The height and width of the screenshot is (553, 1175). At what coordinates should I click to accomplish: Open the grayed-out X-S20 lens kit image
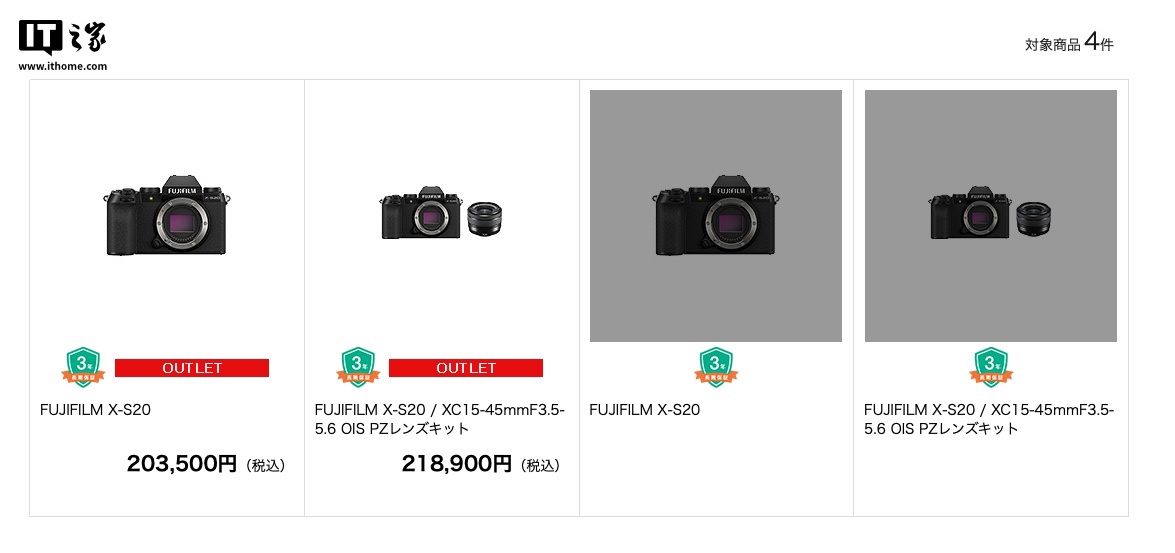pyautogui.click(x=991, y=216)
